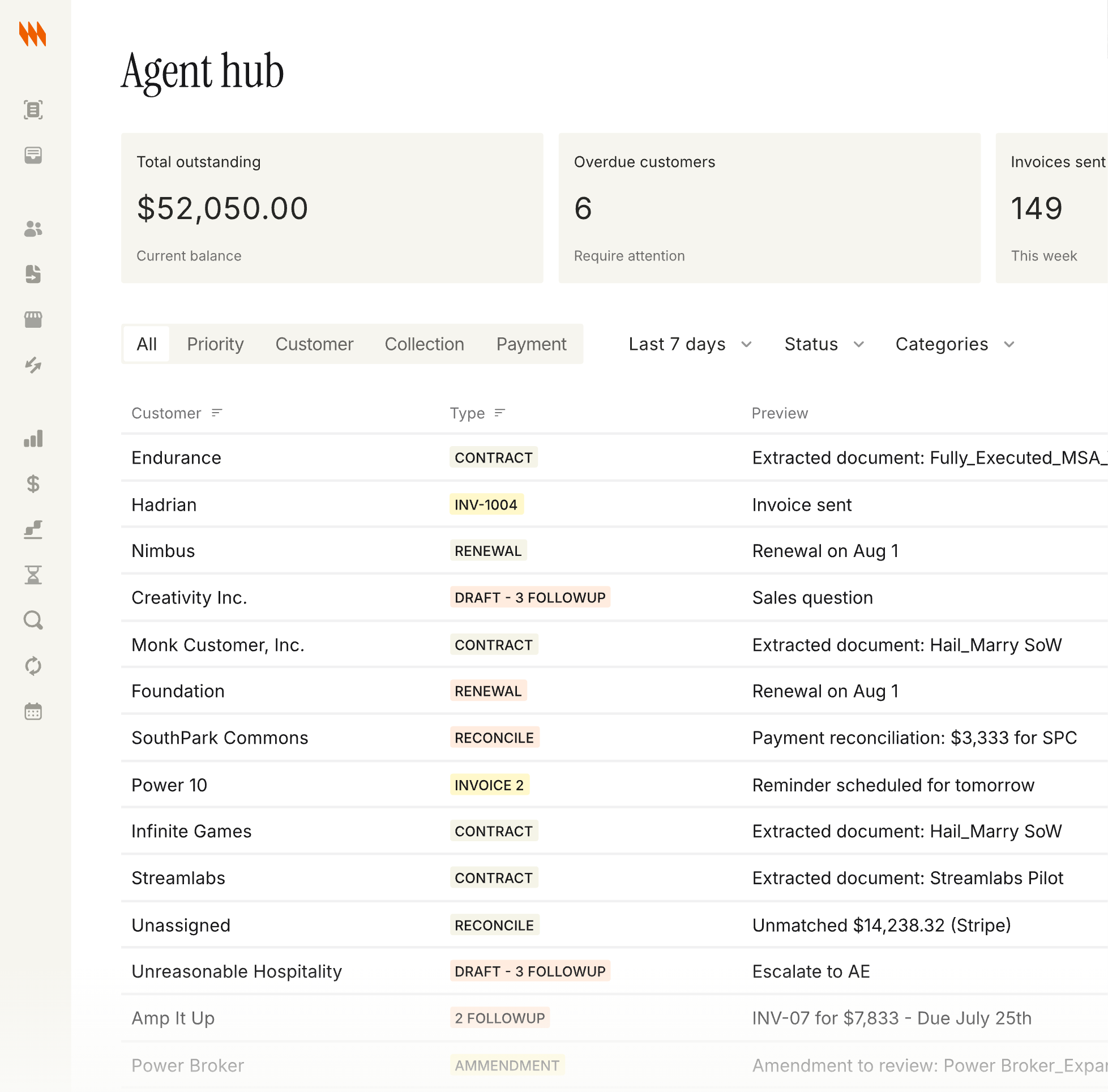Viewport: 1108px width, 1092px height.
Task: Click the CONTRACT tag for Endurance
Action: 494,457
